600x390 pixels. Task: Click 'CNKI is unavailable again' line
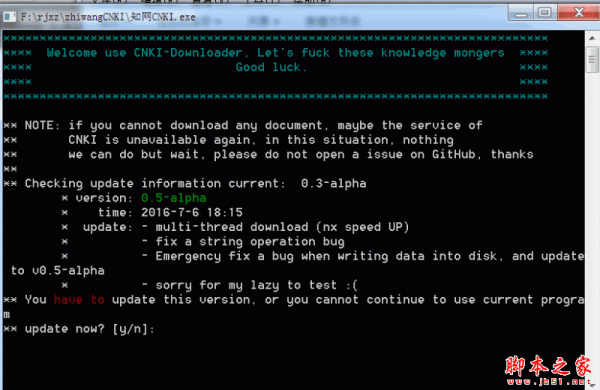(261, 140)
